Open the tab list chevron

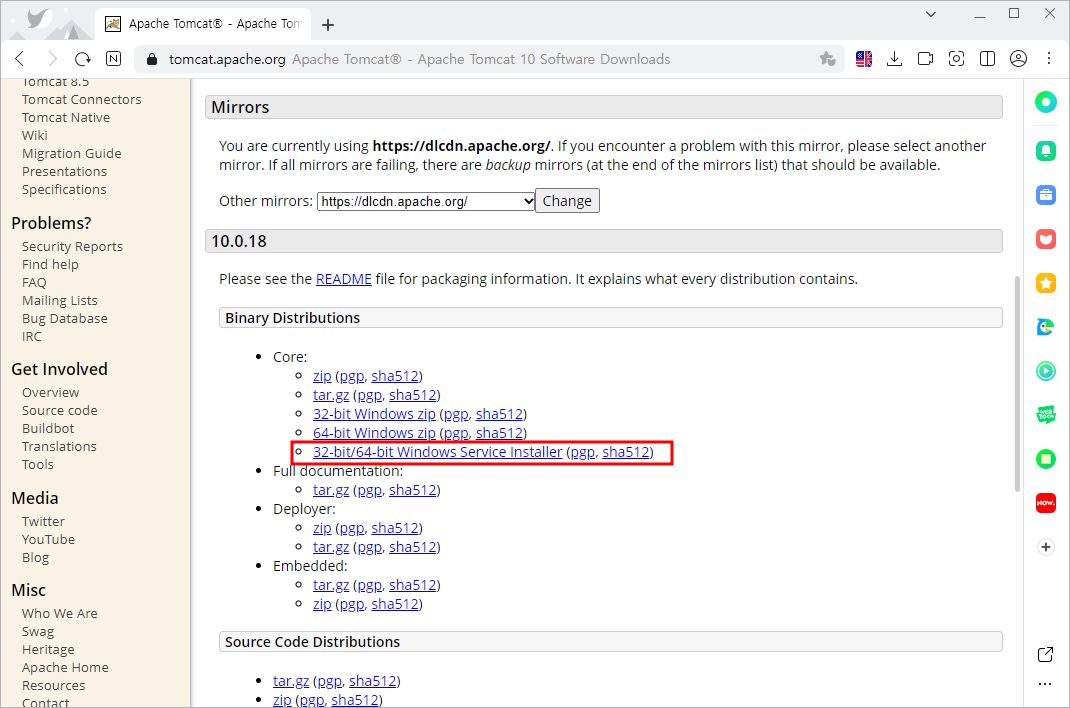[930, 14]
